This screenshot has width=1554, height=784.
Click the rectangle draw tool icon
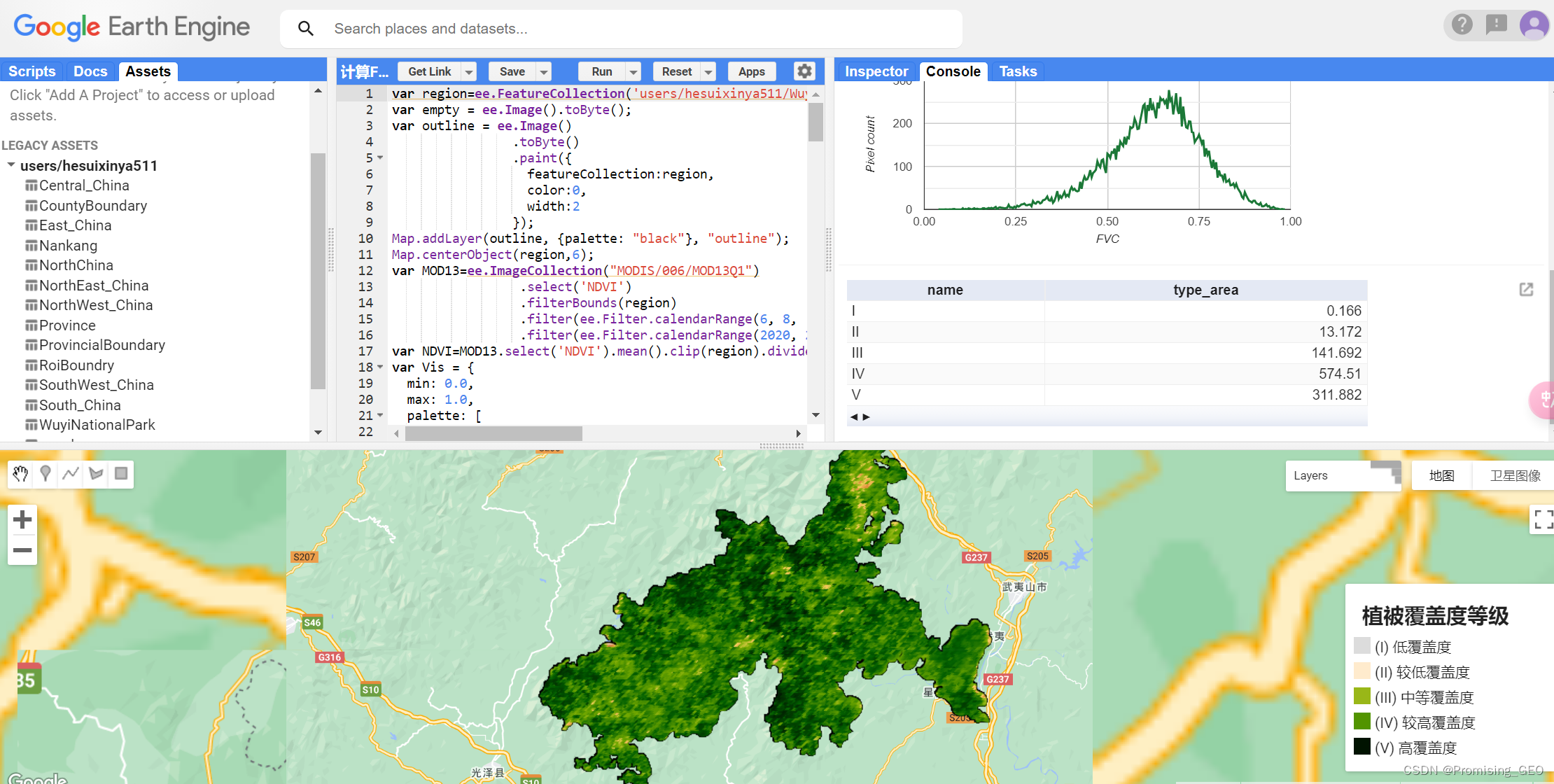click(119, 473)
